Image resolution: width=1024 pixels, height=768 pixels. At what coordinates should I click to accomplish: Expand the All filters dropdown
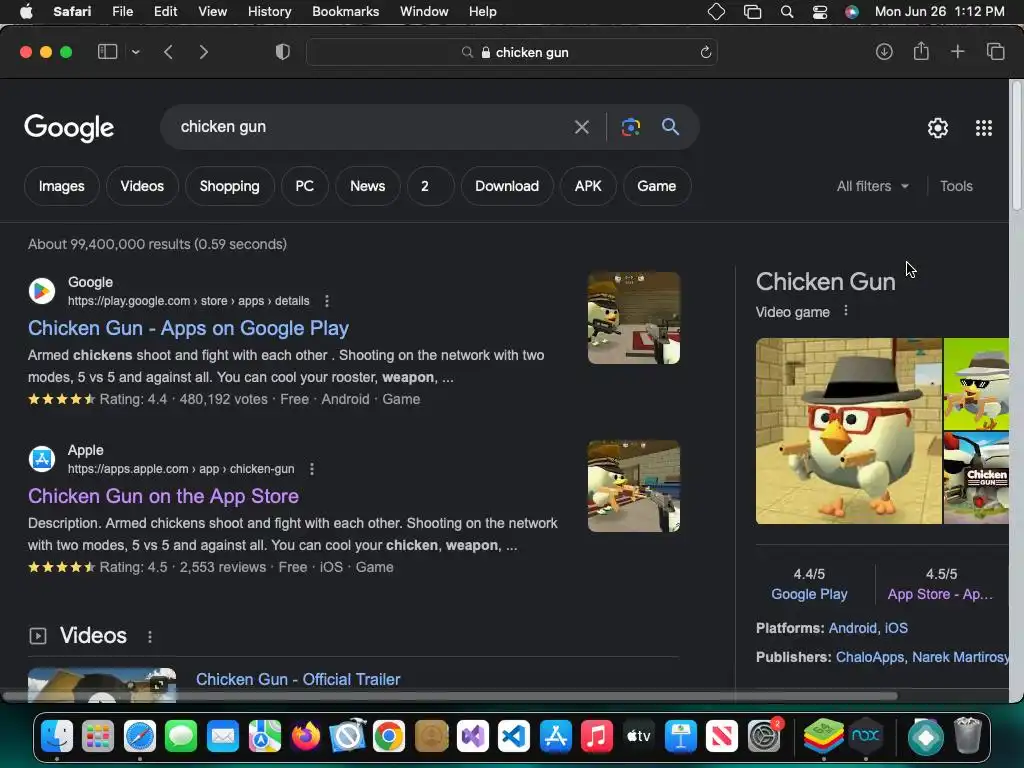872,186
